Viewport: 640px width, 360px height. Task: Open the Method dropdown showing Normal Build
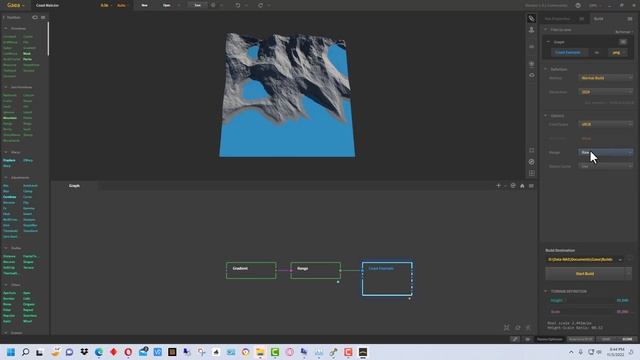click(606, 78)
